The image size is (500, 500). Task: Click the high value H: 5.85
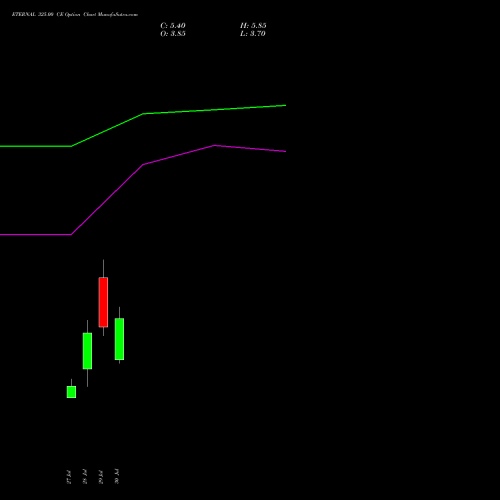[x=253, y=26]
